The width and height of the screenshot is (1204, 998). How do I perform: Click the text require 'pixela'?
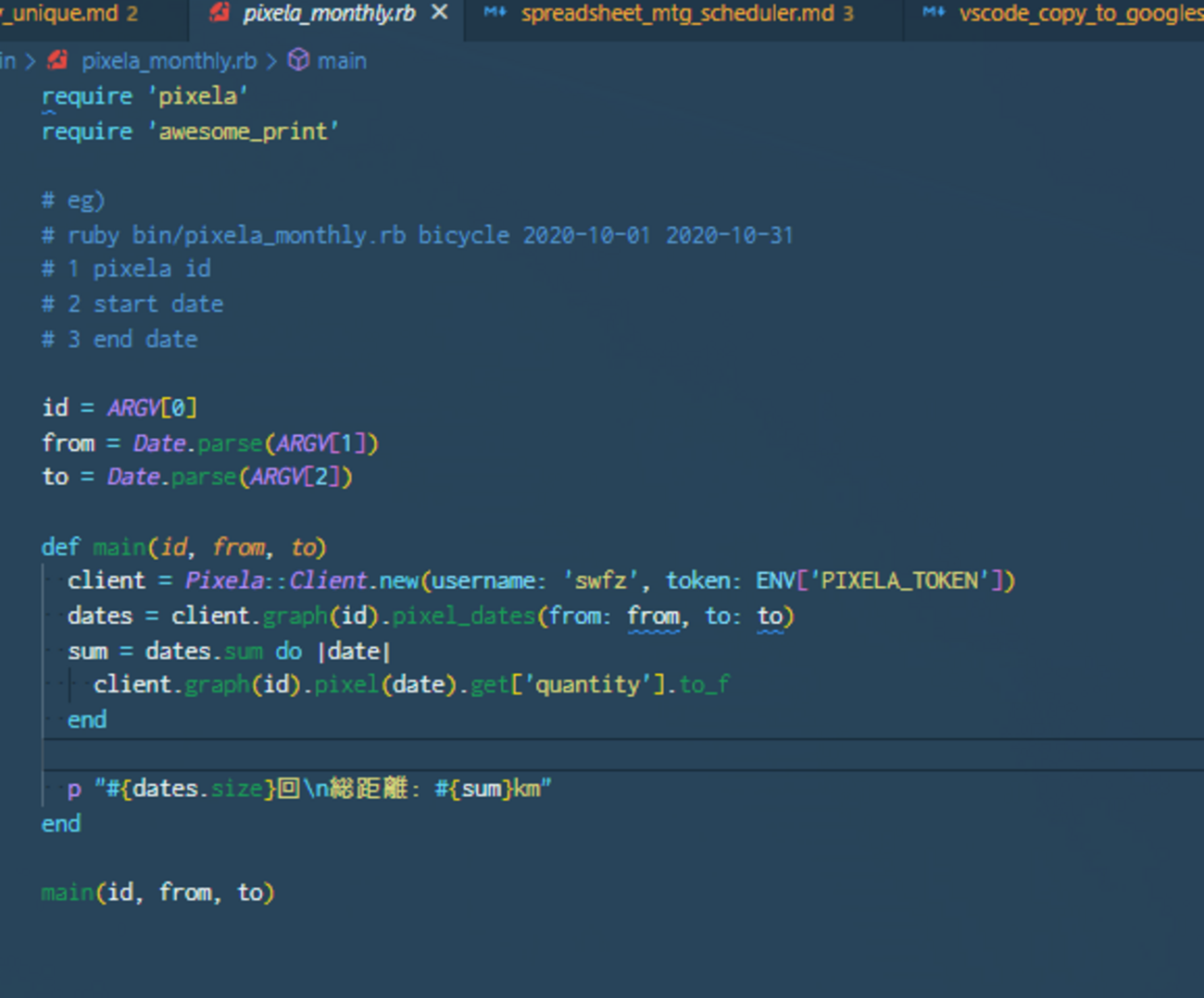(144, 96)
